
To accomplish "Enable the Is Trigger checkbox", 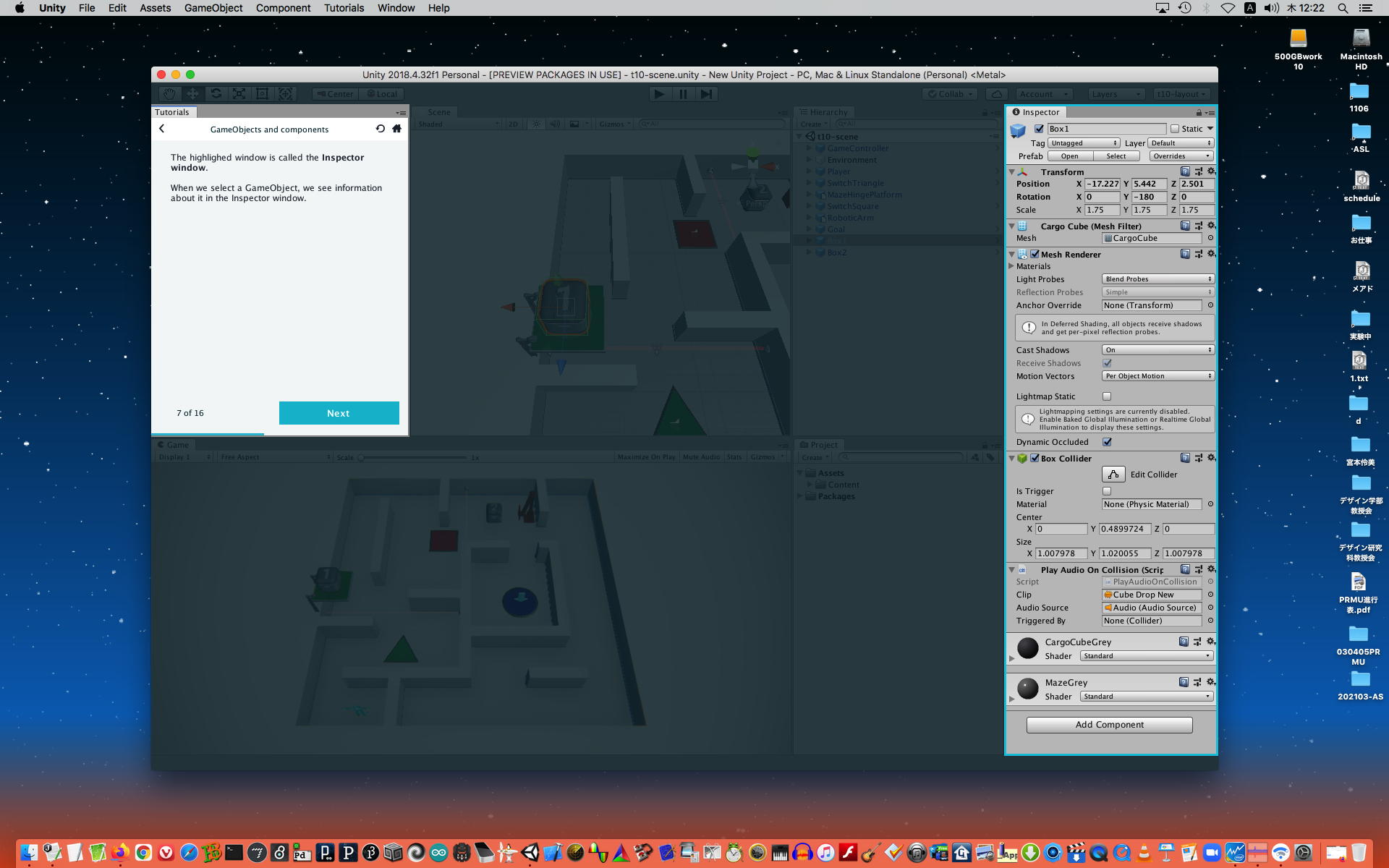I will 1107,491.
